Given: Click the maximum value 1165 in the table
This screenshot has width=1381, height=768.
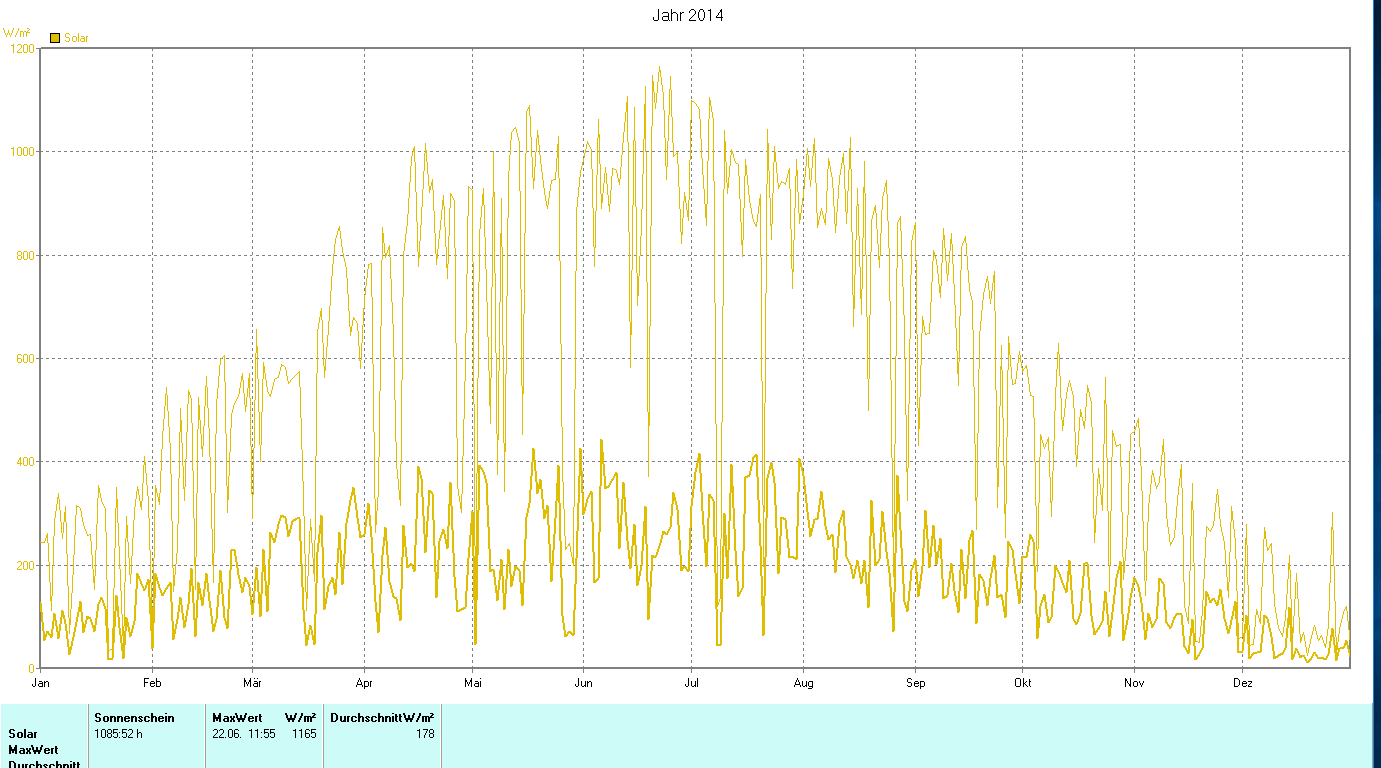Looking at the screenshot, I should [304, 734].
